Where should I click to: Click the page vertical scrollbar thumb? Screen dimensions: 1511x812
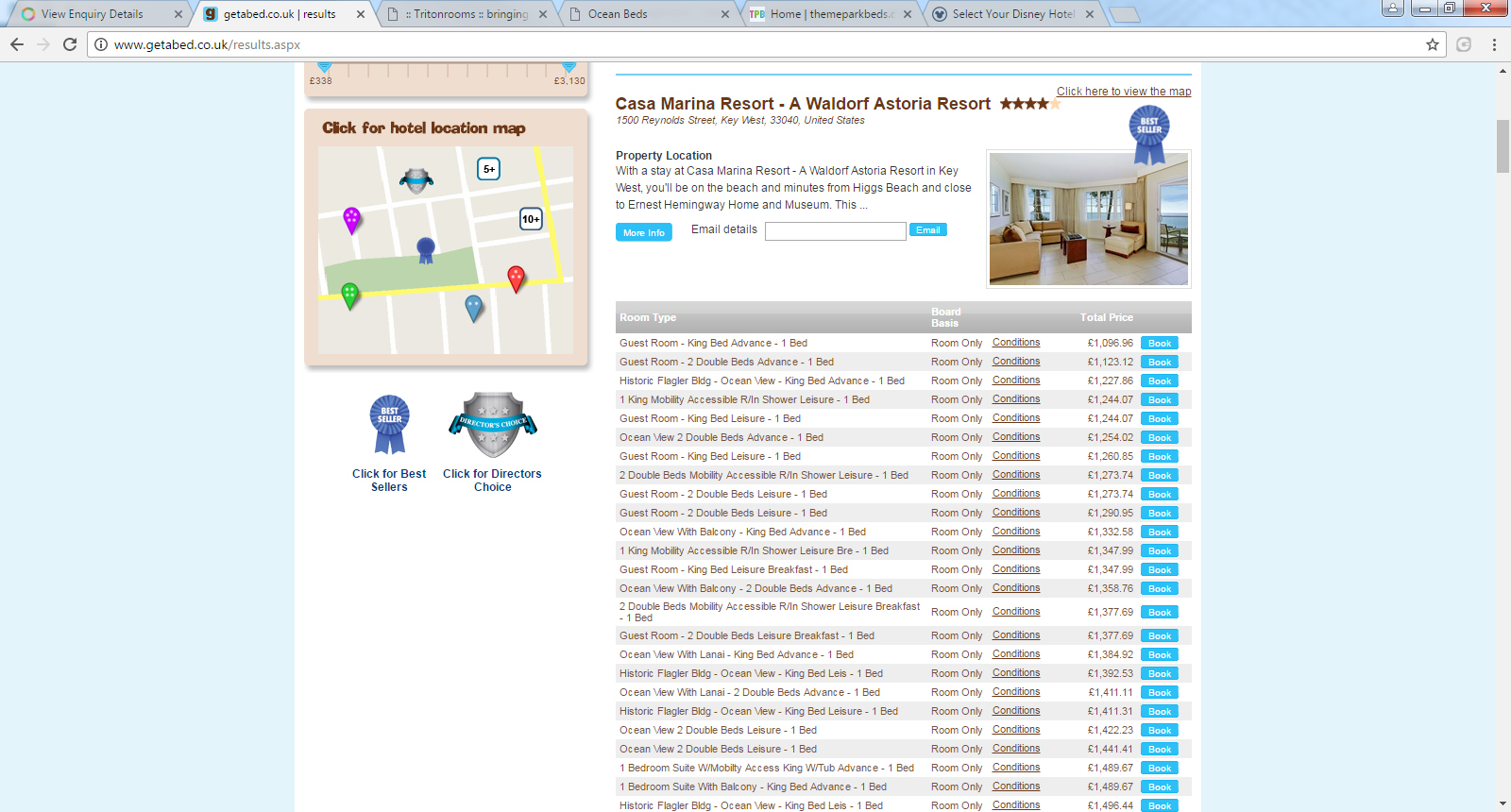pyautogui.click(x=1503, y=146)
